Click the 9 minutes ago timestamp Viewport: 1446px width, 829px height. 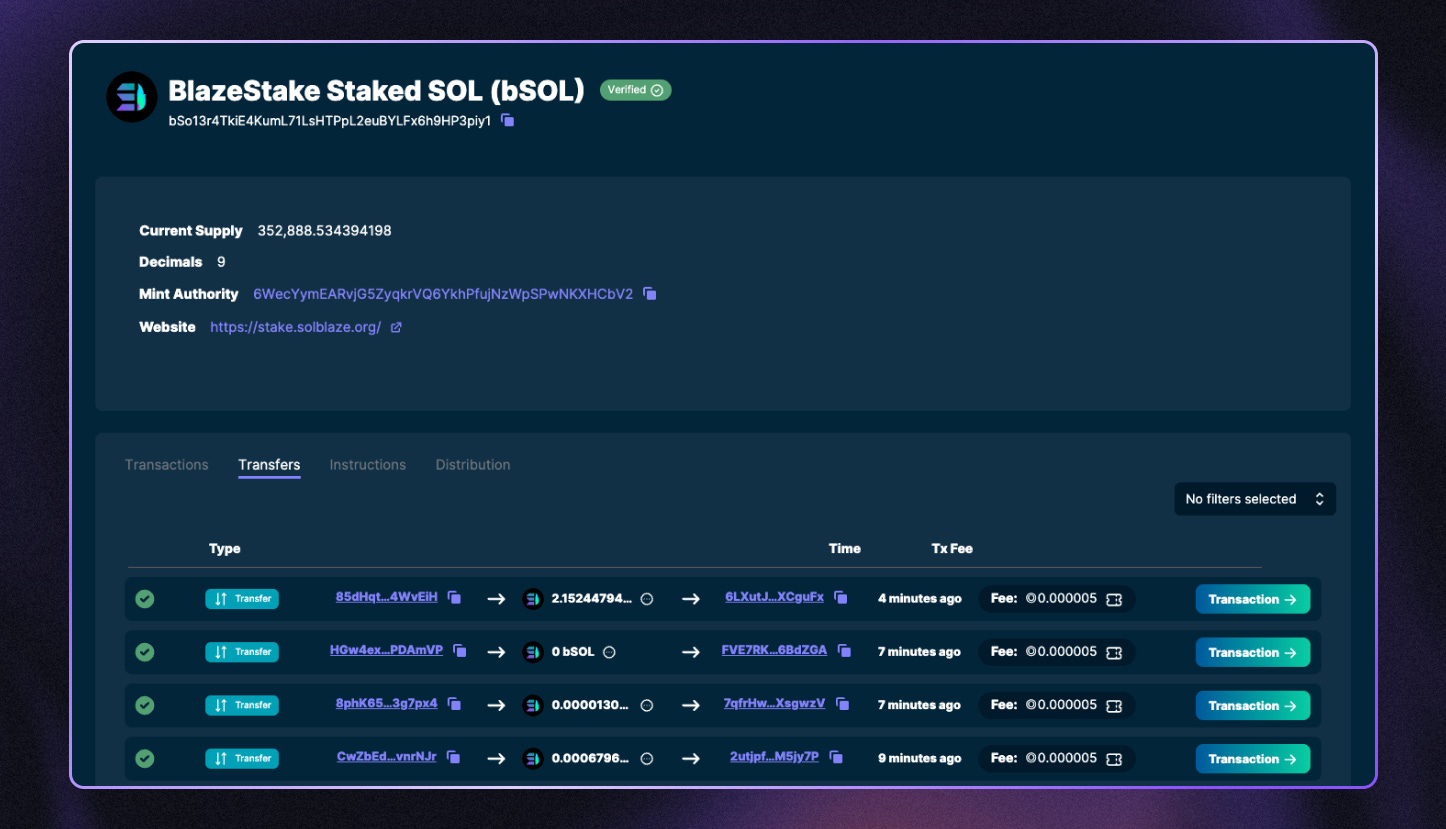[920, 758]
